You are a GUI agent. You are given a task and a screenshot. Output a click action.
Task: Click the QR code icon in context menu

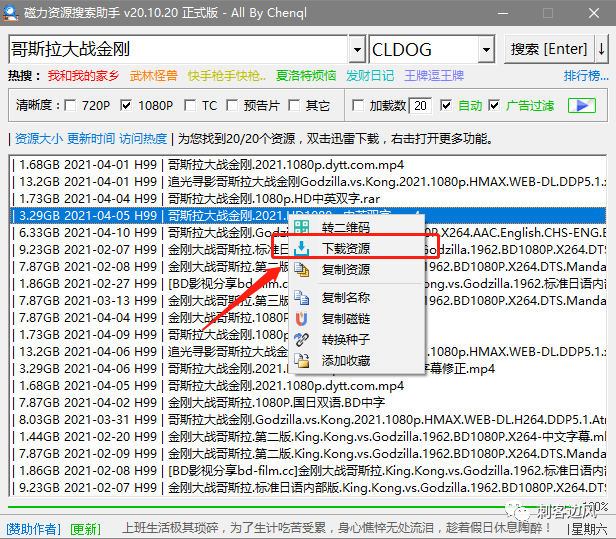point(302,227)
